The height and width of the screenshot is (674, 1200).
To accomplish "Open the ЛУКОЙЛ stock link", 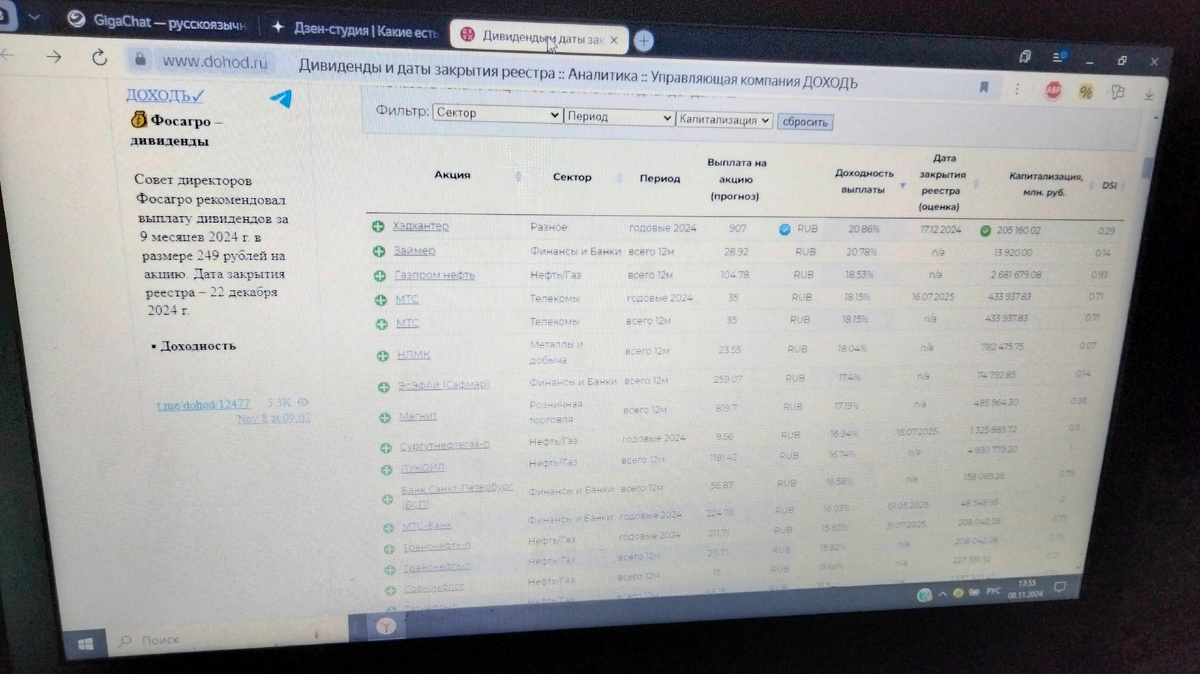I will [424, 468].
